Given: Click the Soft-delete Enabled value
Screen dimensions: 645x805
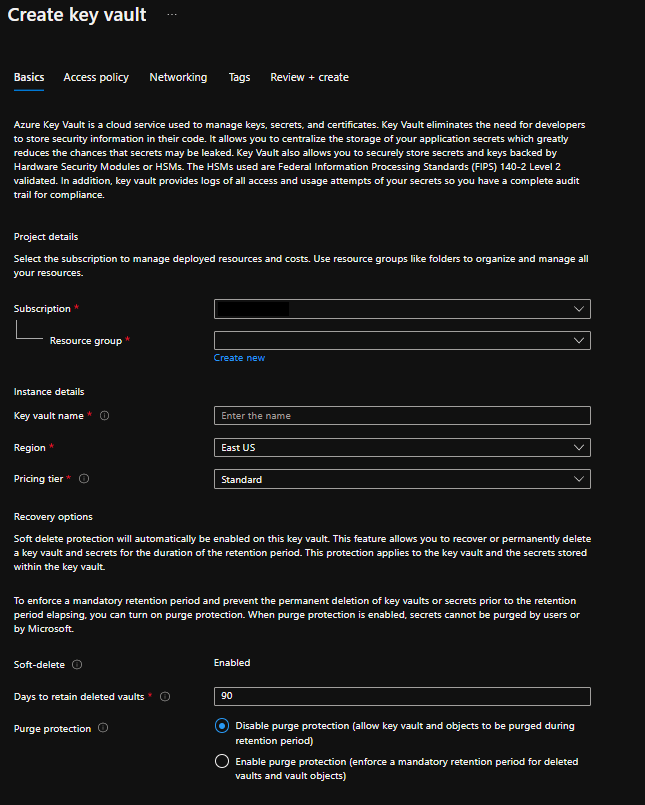Looking at the screenshot, I should [232, 663].
